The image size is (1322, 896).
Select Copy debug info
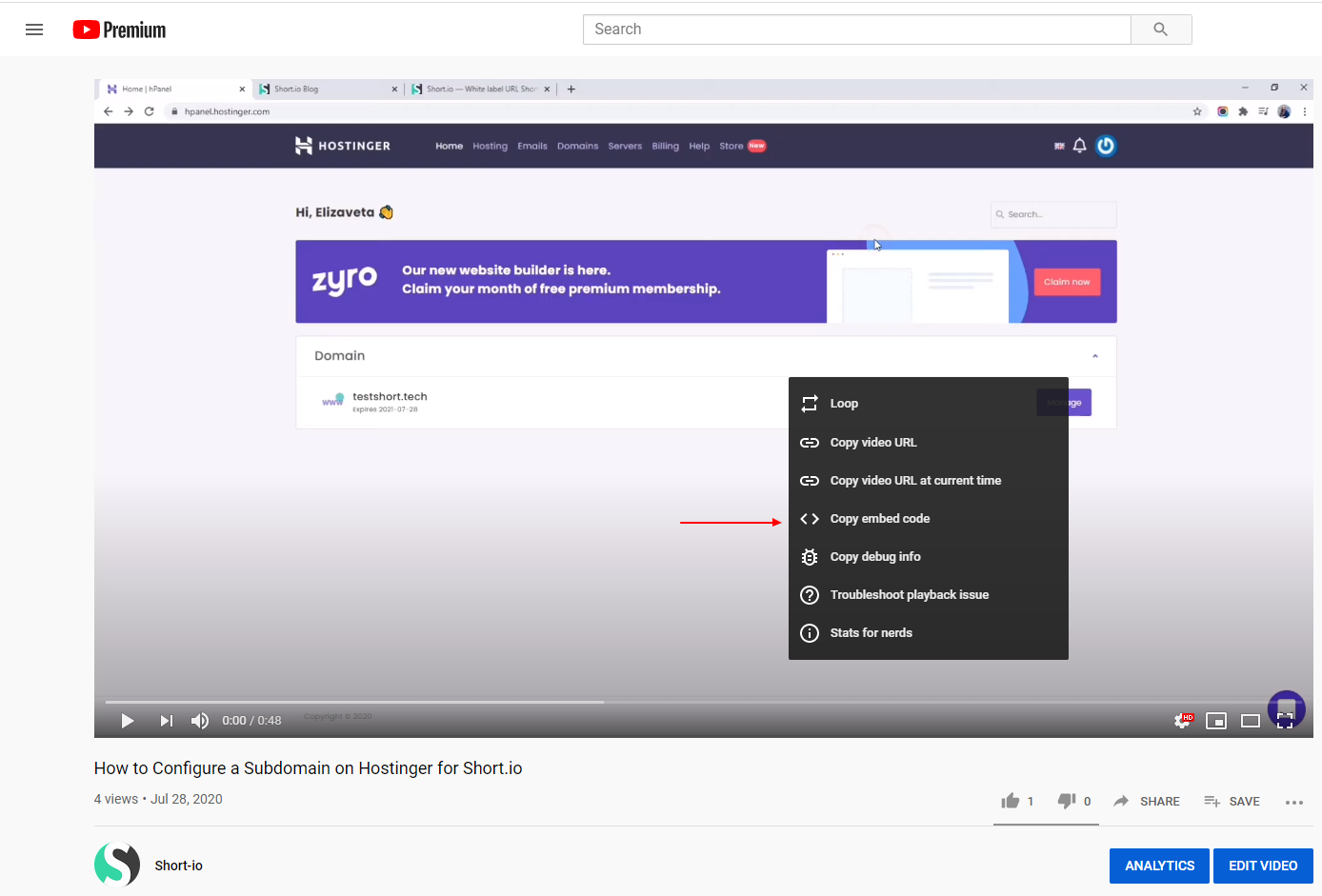[929, 557]
